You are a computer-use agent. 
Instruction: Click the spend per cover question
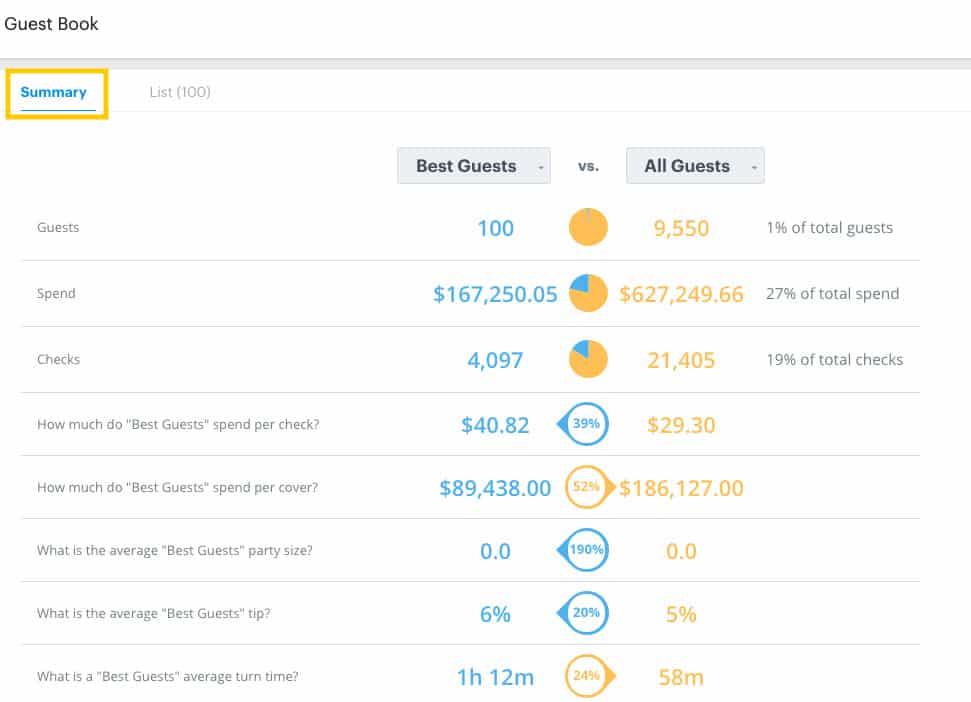178,488
